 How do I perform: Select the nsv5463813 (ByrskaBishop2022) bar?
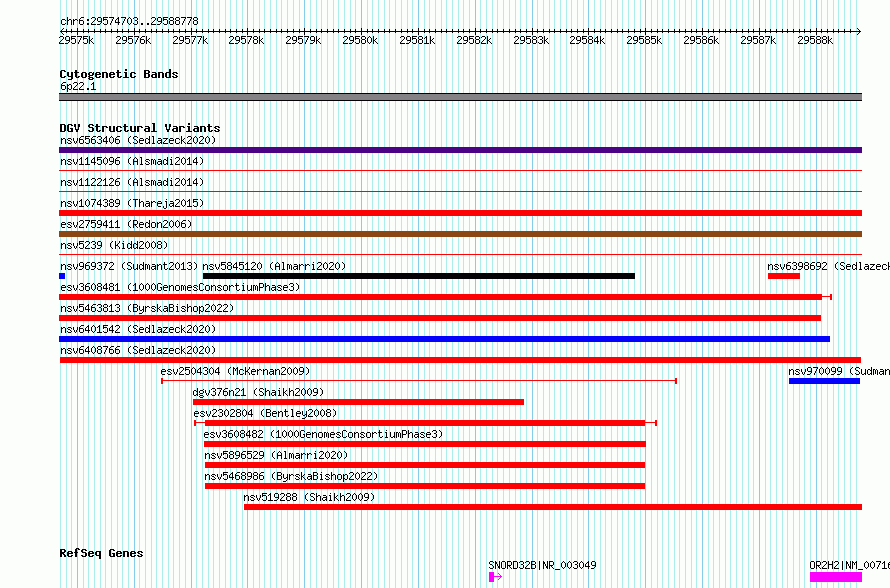(x=440, y=318)
